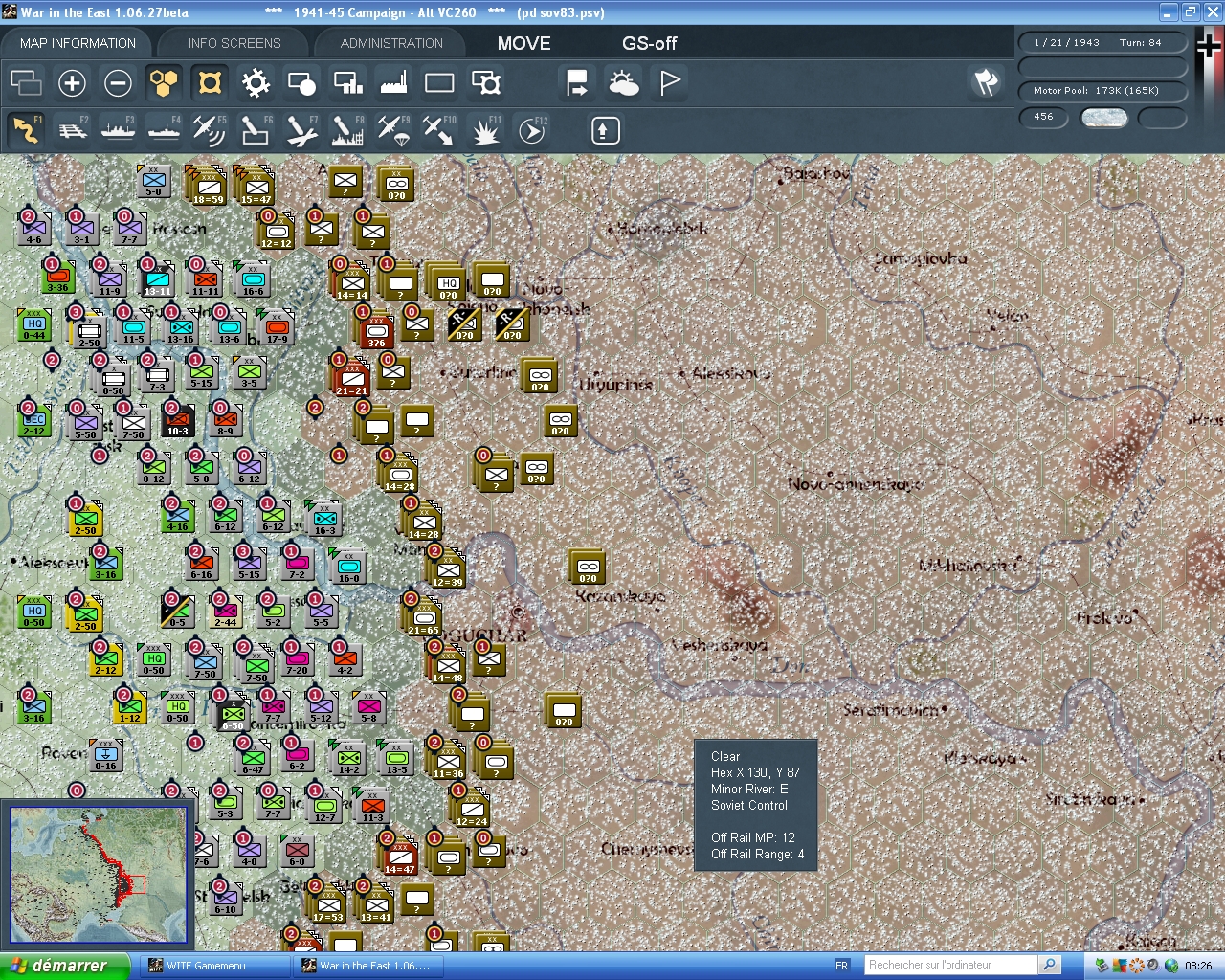Click the German cross faction emblem

1210,45
